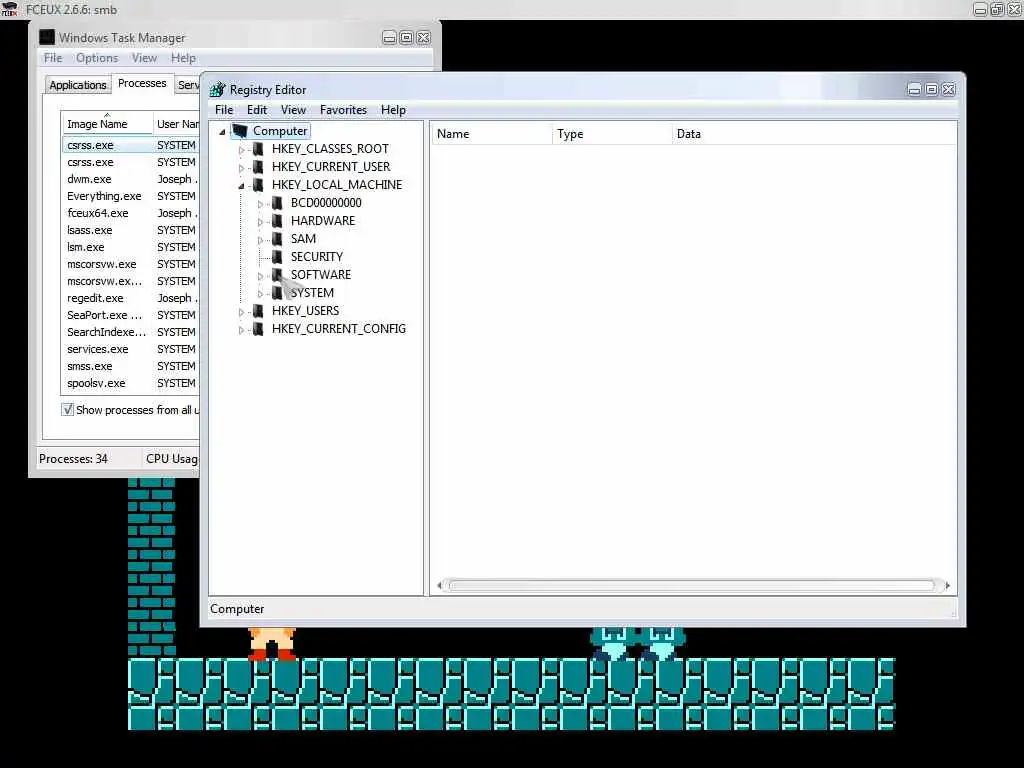
Task: Toggle Show processes from all users checkbox
Action: (67, 409)
